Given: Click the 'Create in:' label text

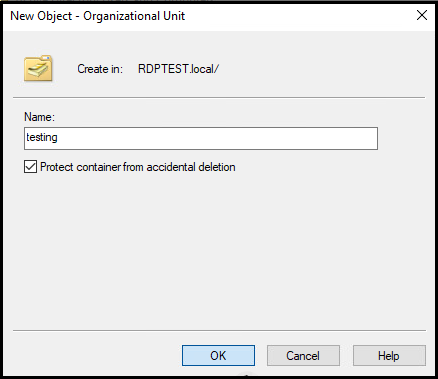Looking at the screenshot, I should (100, 69).
